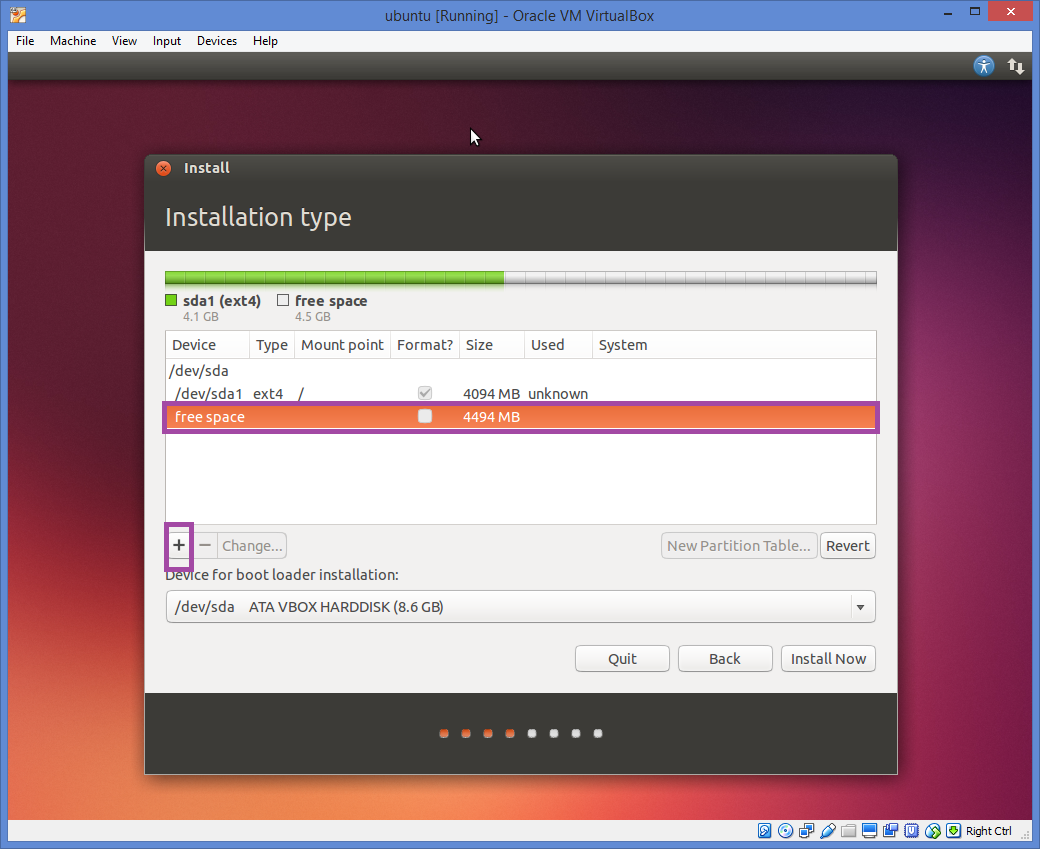Click the VirtualBox app icon in title bar
This screenshot has height=849, width=1040.
click(x=18, y=15)
